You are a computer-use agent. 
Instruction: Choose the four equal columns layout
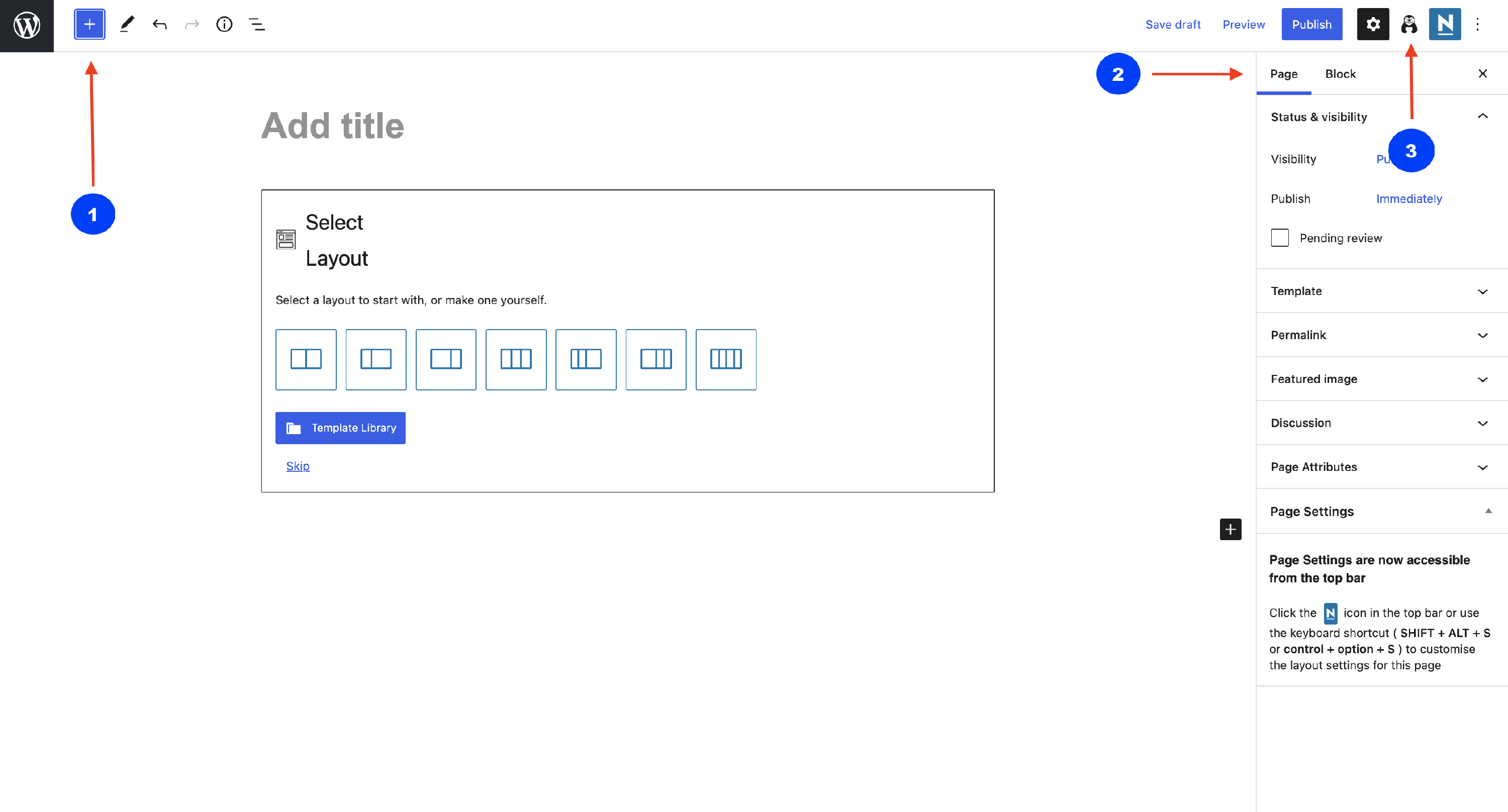(726, 359)
